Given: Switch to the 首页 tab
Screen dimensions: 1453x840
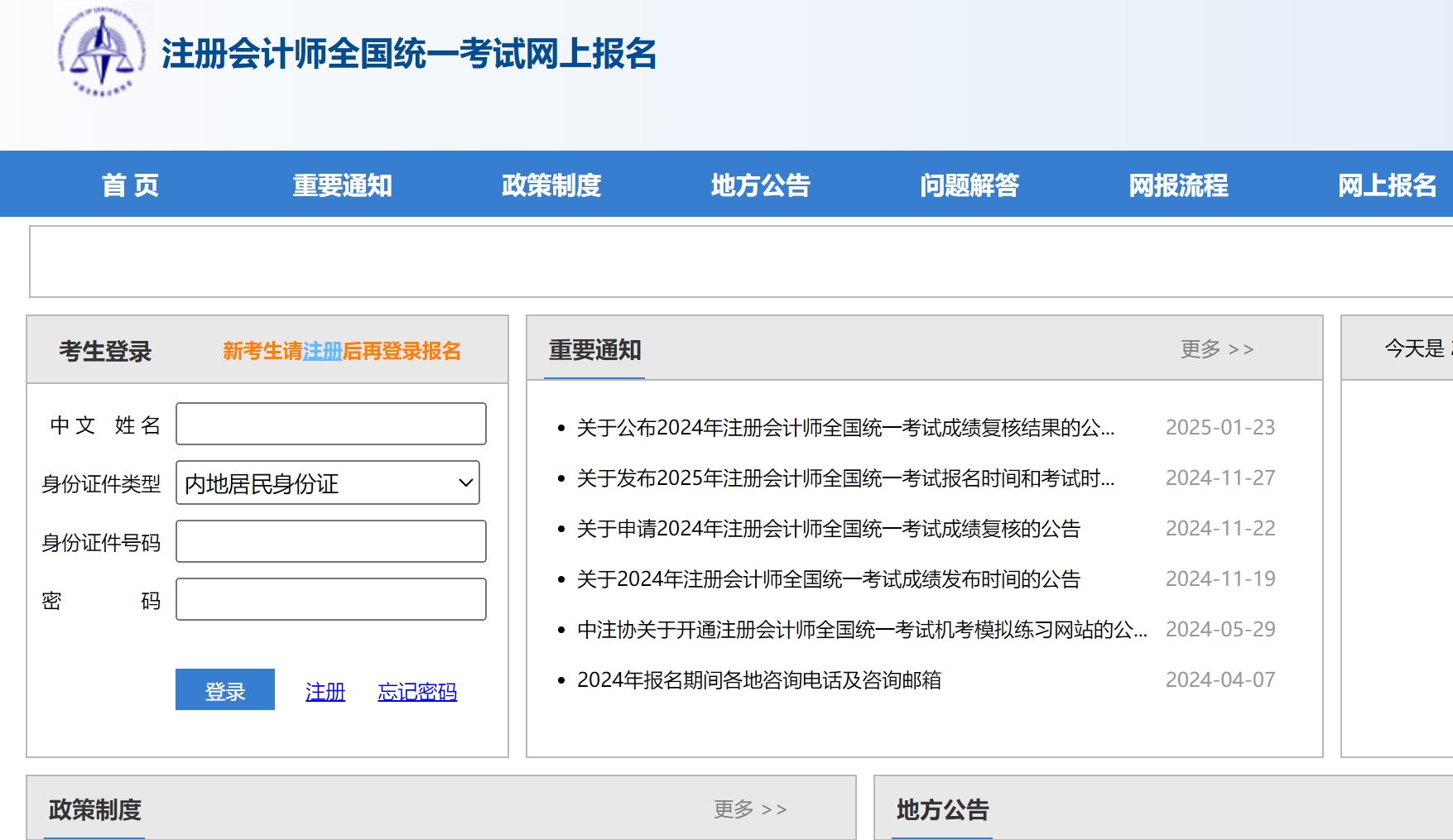Looking at the screenshot, I should coord(131,184).
